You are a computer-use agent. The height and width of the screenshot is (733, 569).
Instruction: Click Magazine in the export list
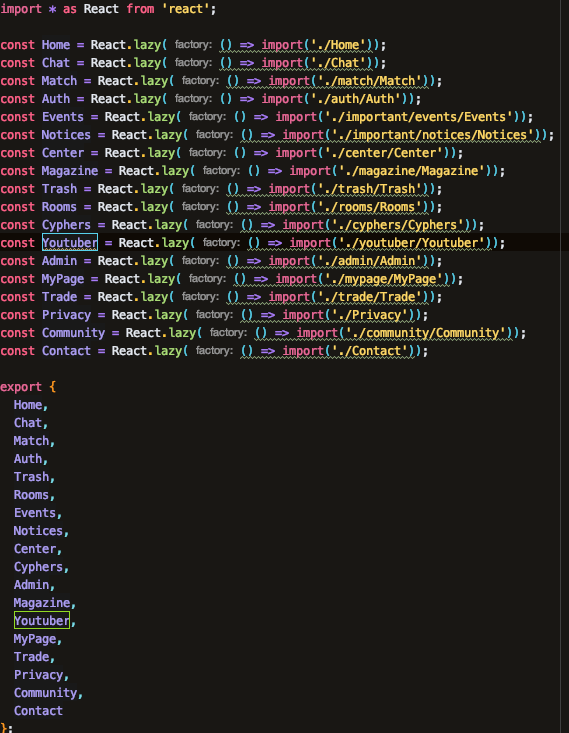pos(42,603)
